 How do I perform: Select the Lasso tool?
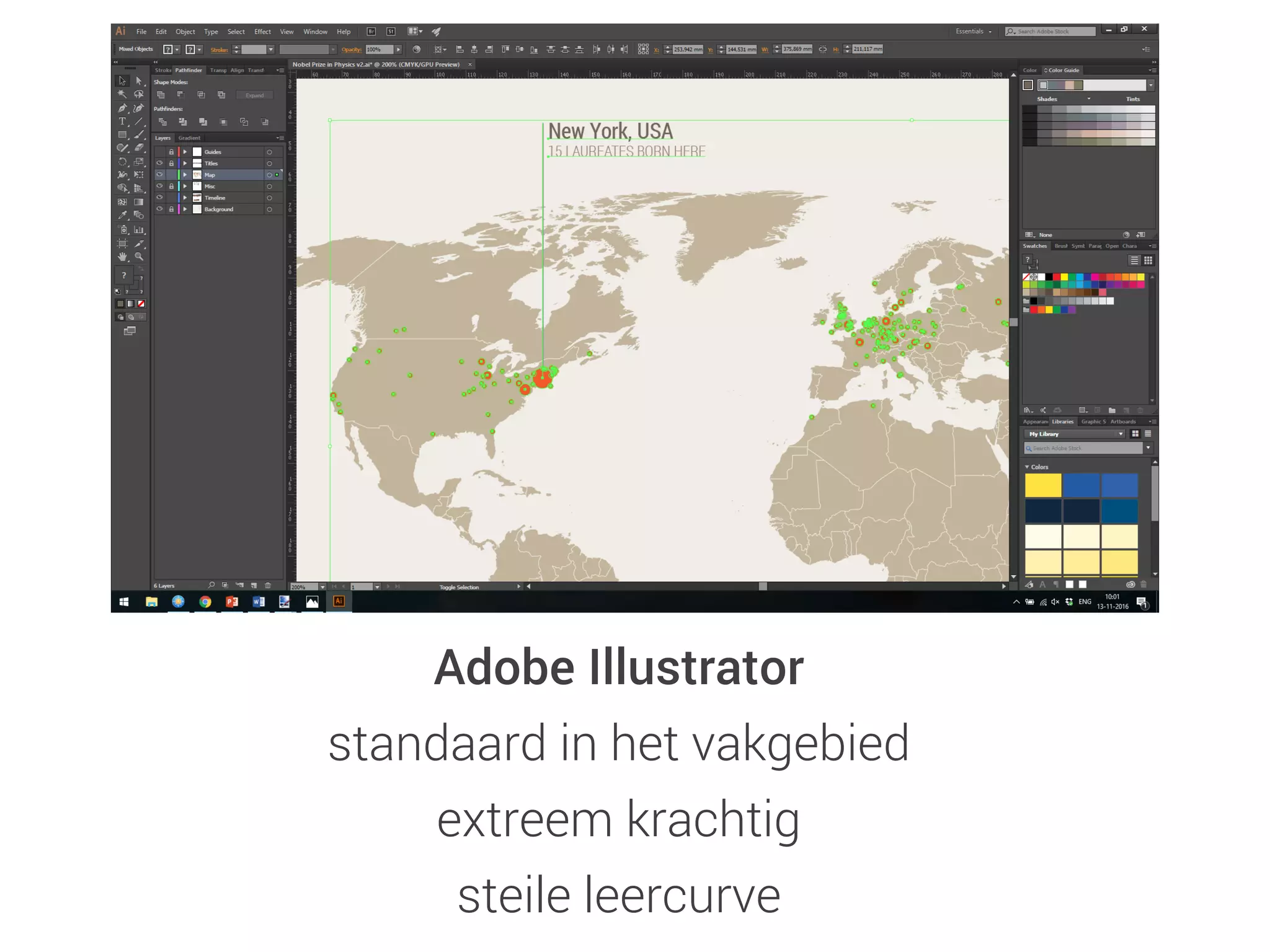139,94
